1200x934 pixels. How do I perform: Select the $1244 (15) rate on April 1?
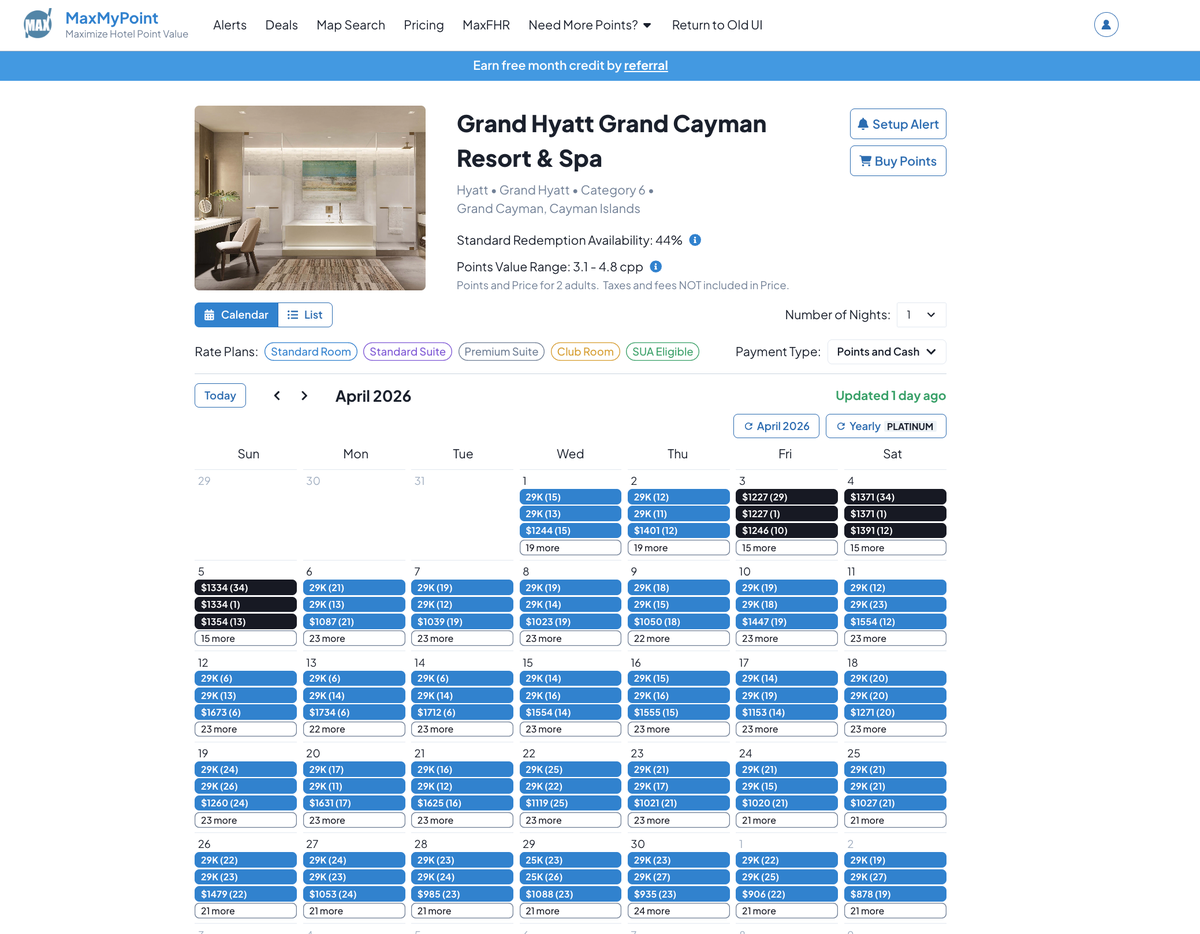pos(570,531)
